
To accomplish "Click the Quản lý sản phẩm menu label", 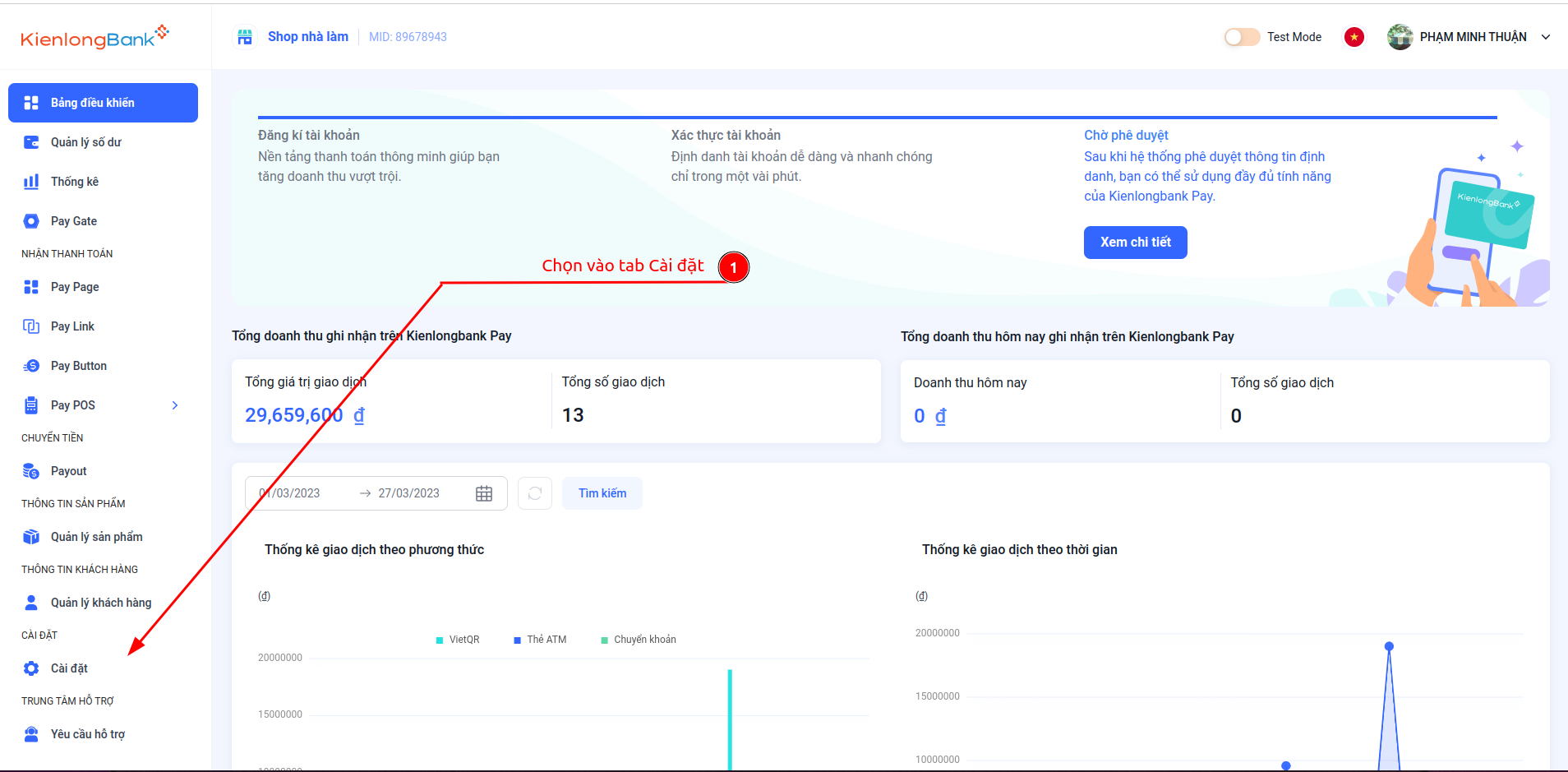I will tap(97, 537).
